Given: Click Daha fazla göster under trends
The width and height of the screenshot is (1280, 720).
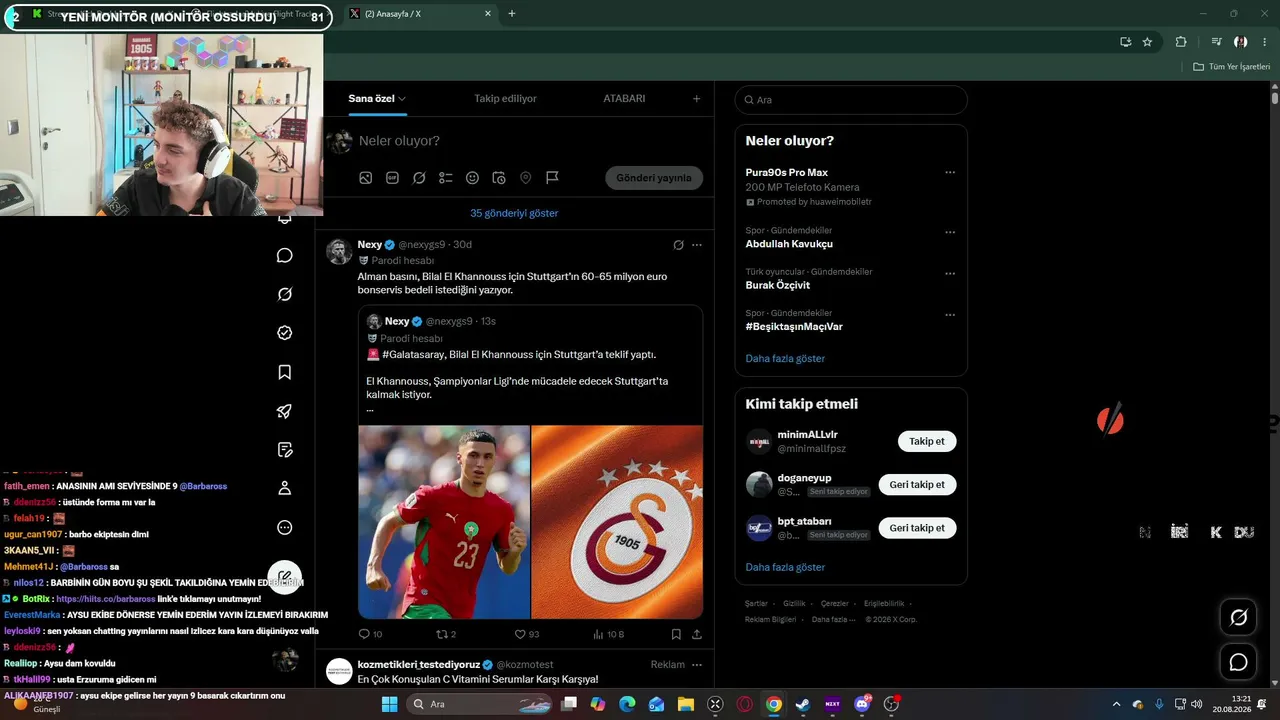Looking at the screenshot, I should tap(785, 358).
